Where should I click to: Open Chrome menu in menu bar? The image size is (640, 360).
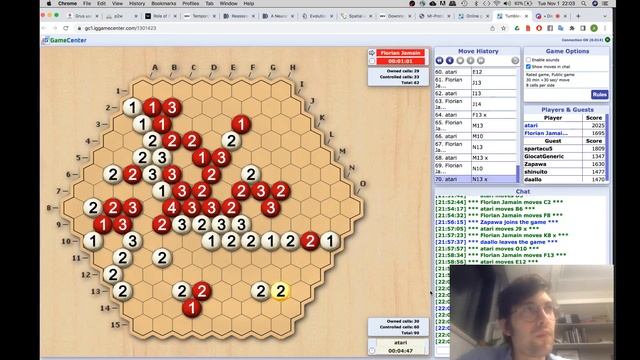coord(67,3)
